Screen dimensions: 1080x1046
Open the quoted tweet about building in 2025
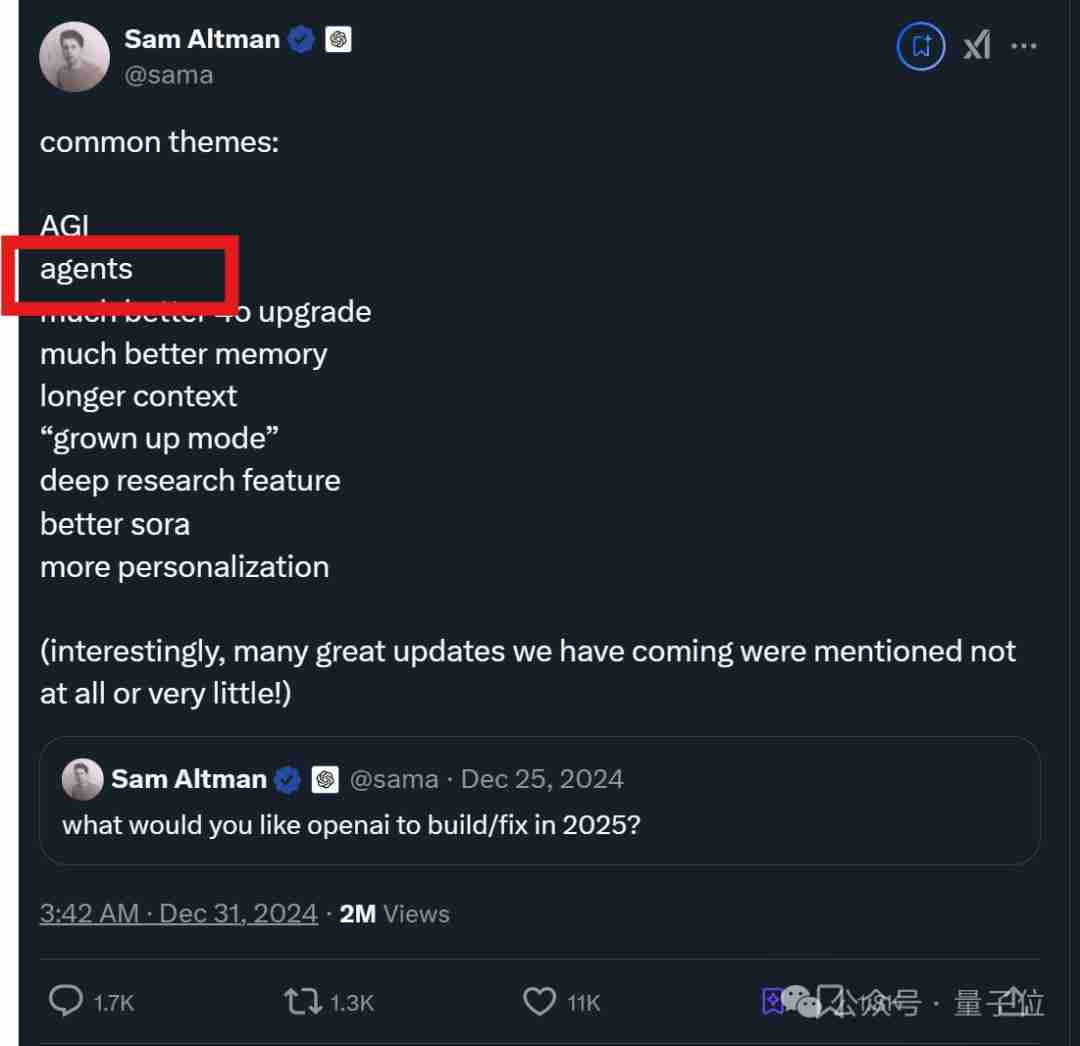pos(540,826)
